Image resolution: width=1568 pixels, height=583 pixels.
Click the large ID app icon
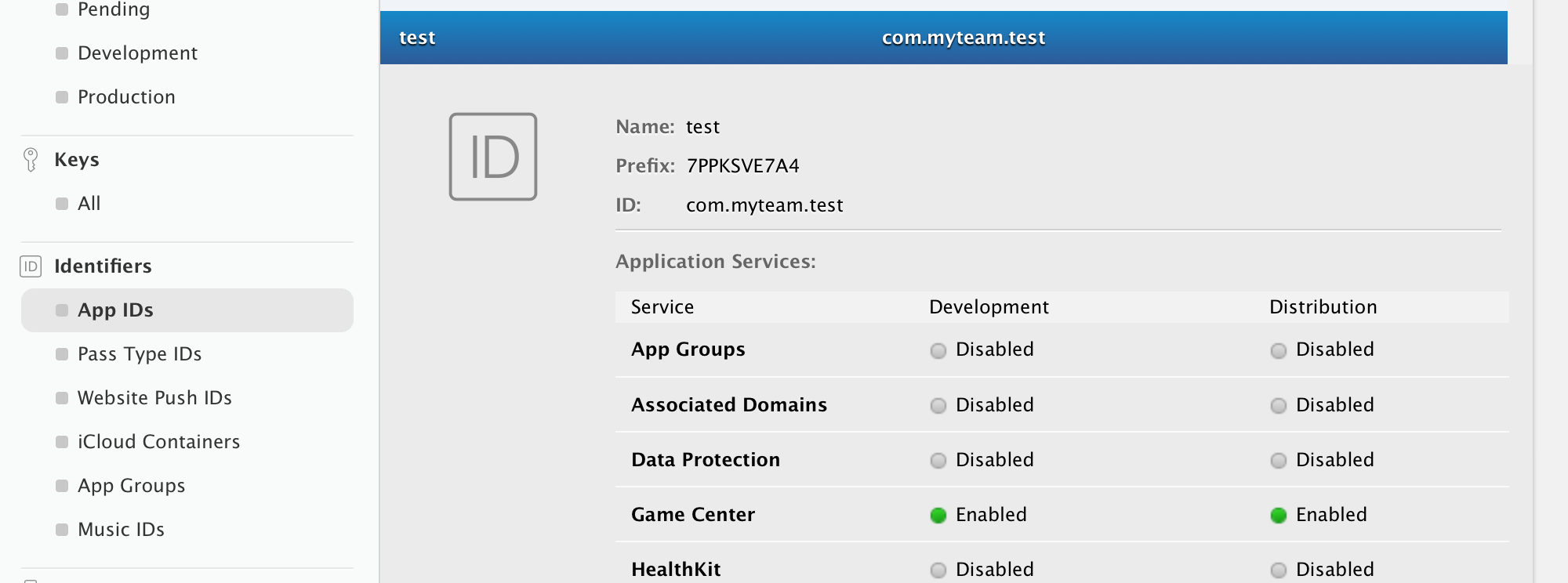(x=492, y=157)
